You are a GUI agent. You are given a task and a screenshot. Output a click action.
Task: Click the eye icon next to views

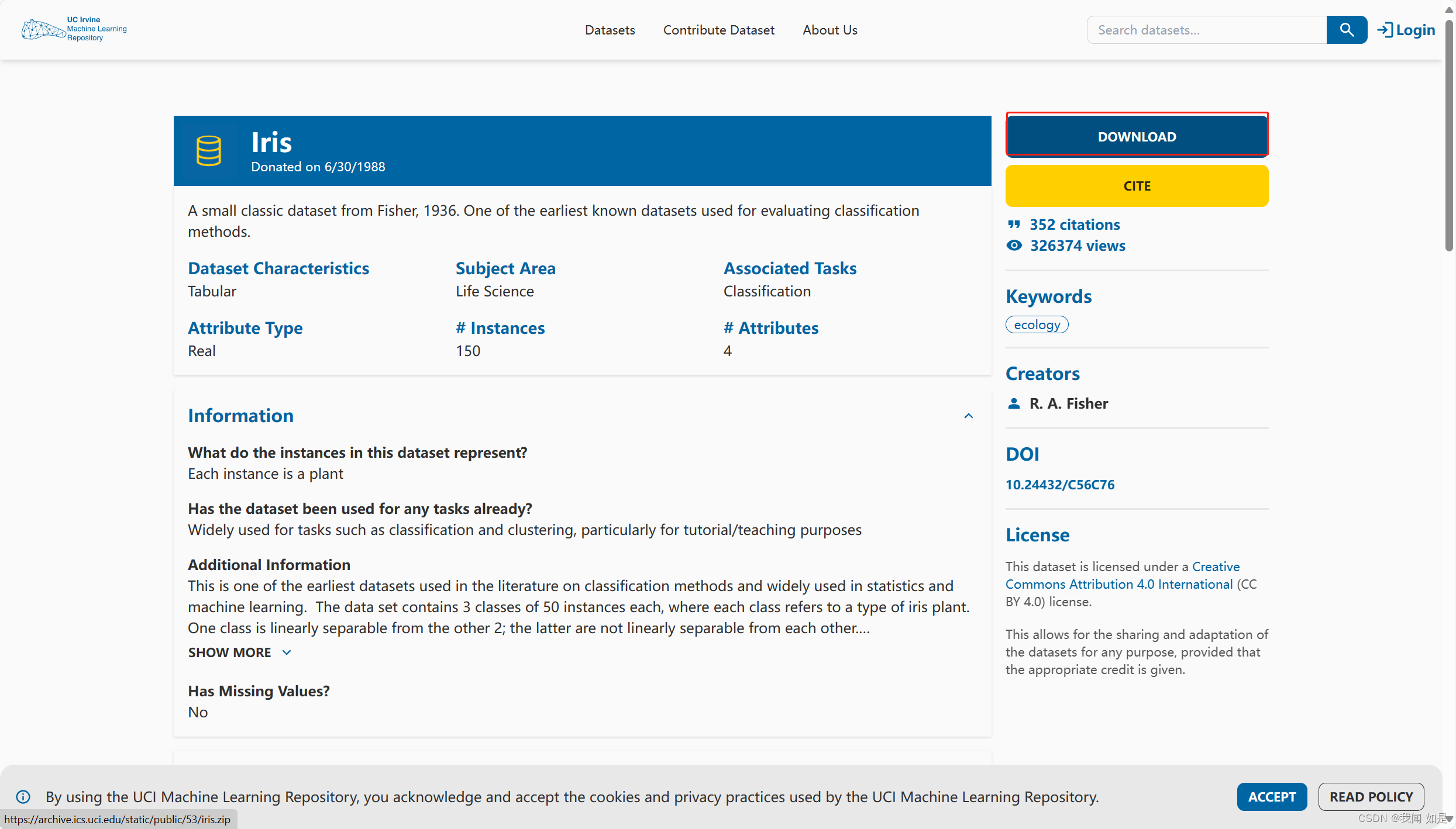coord(1014,246)
